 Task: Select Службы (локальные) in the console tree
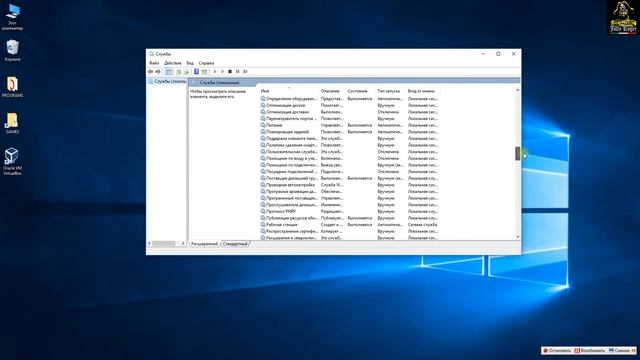[167, 82]
